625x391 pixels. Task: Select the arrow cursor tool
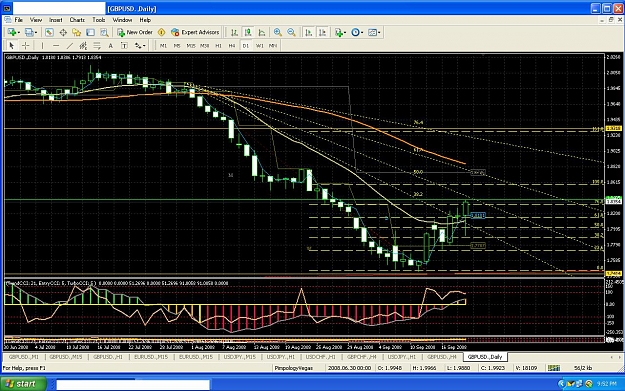click(x=12, y=46)
